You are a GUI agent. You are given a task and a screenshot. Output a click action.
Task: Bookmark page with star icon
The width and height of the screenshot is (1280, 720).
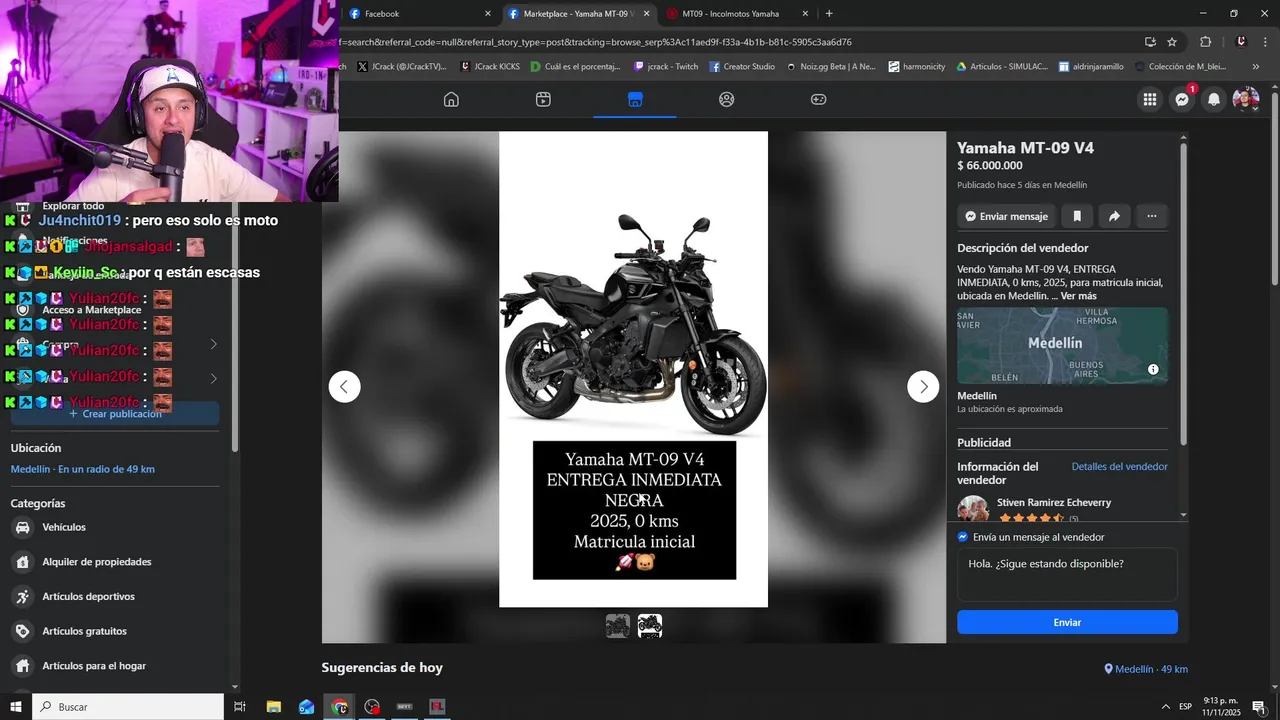tap(1172, 42)
